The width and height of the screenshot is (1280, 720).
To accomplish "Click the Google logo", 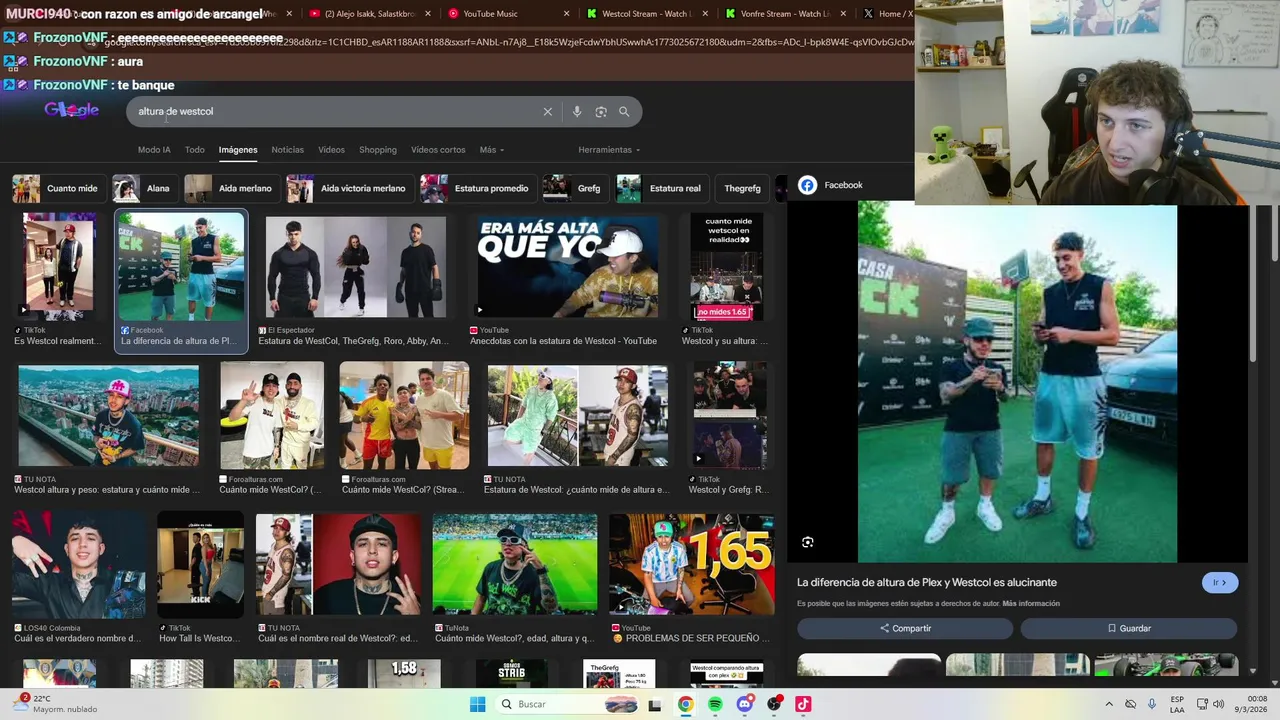I will (71, 110).
